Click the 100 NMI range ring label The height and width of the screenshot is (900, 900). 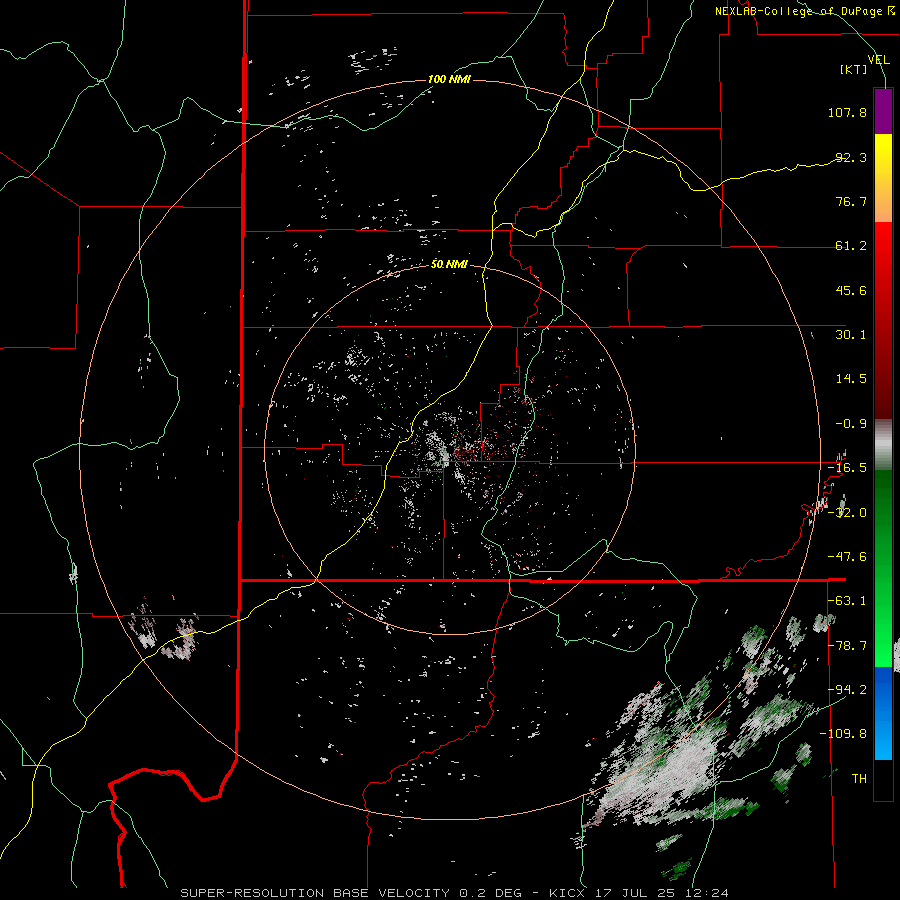pyautogui.click(x=449, y=79)
